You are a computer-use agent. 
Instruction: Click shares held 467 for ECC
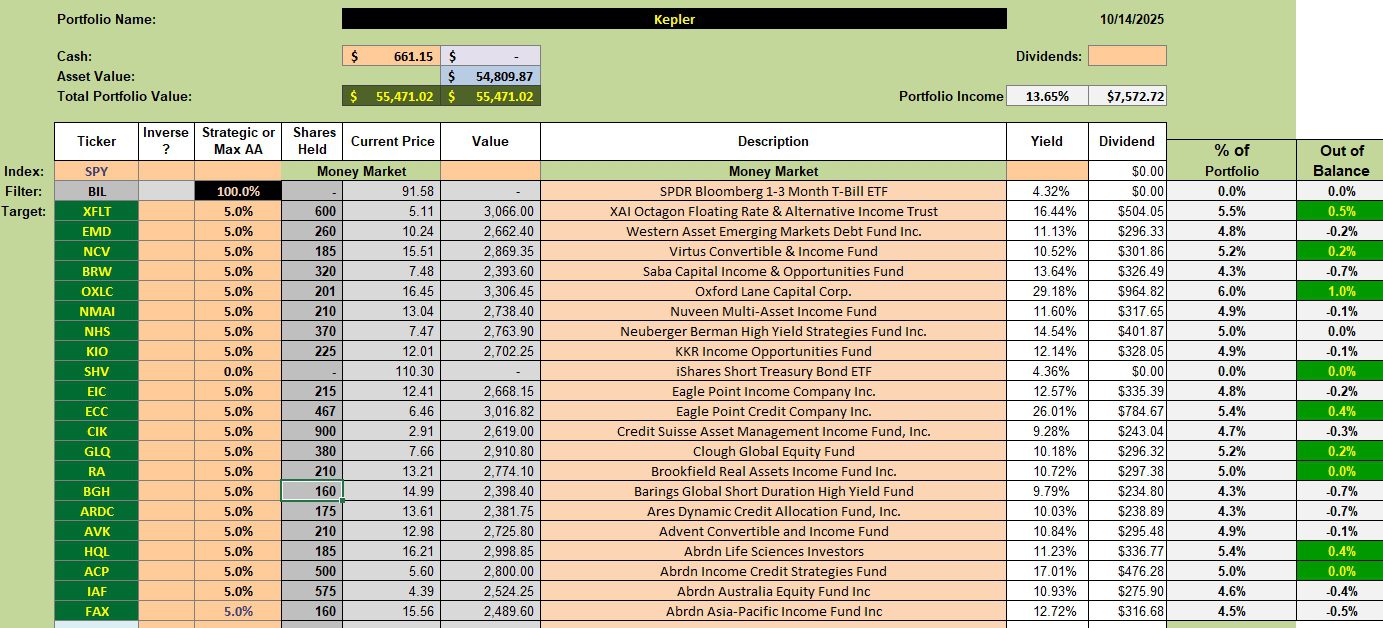pos(311,411)
